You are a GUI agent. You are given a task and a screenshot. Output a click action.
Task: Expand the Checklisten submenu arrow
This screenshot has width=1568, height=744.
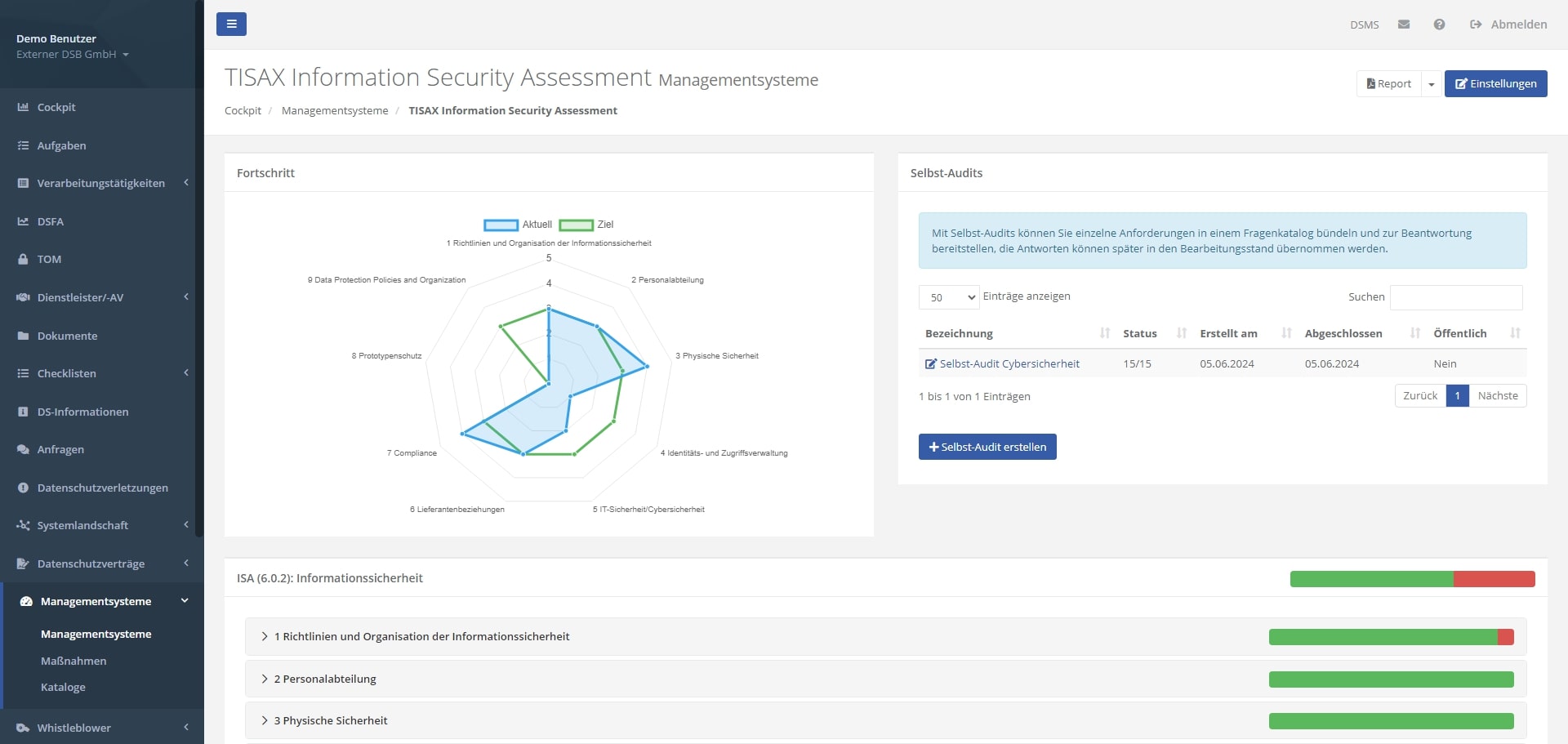[186, 373]
